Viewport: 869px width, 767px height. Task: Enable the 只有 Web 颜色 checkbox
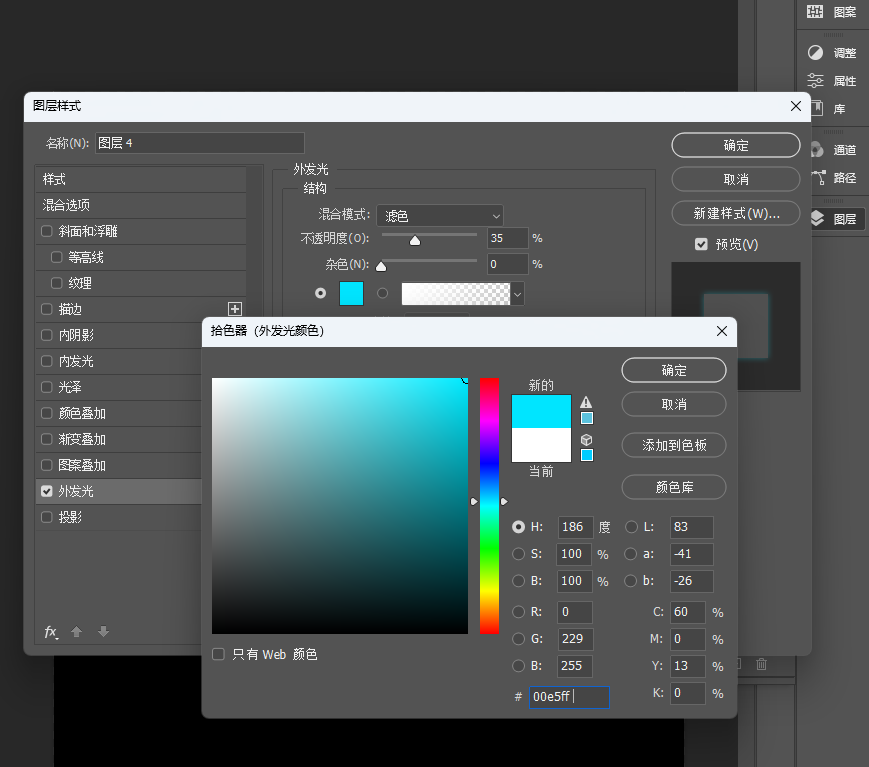coord(218,654)
